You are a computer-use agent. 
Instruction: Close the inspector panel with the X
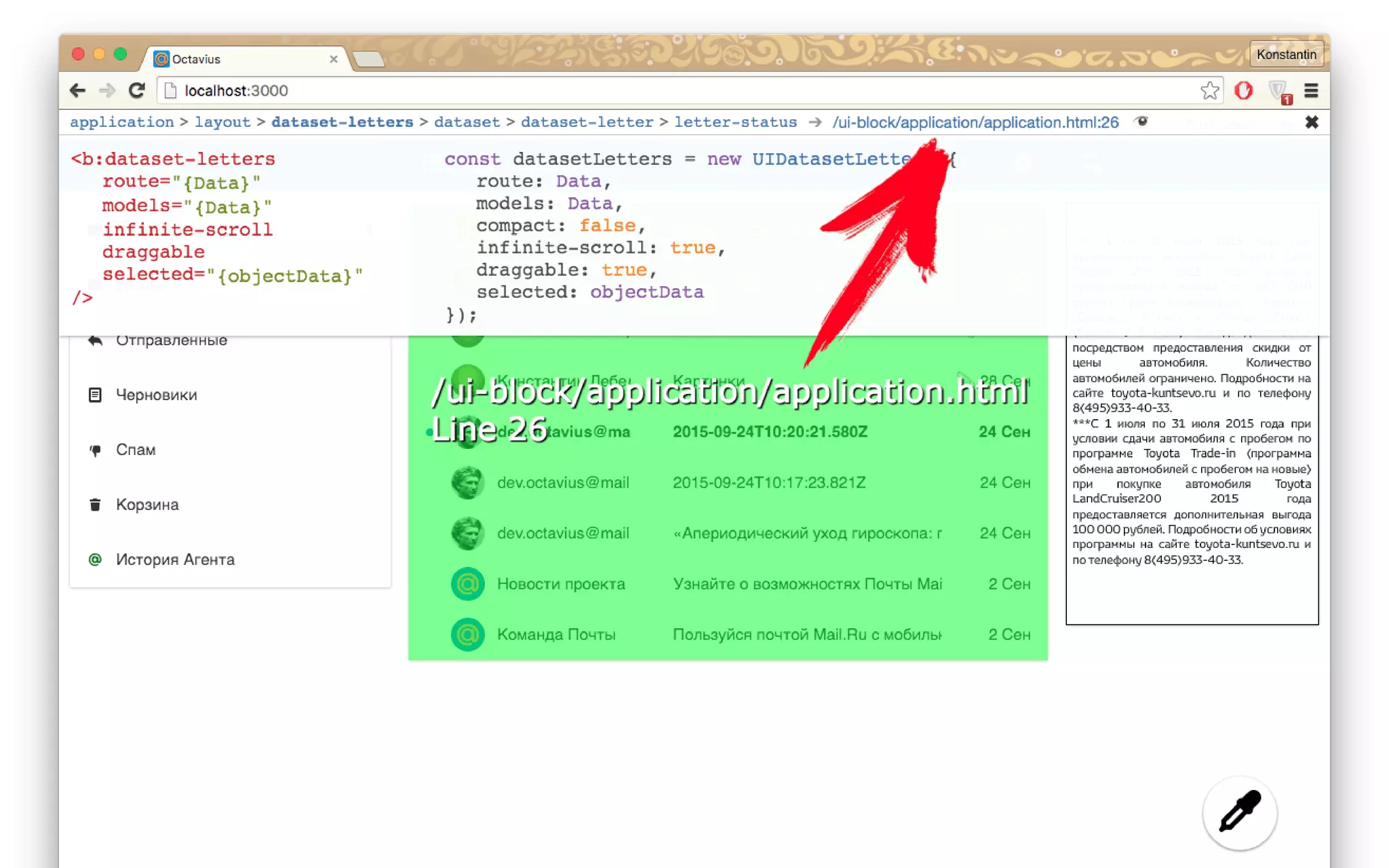pyautogui.click(x=1311, y=122)
